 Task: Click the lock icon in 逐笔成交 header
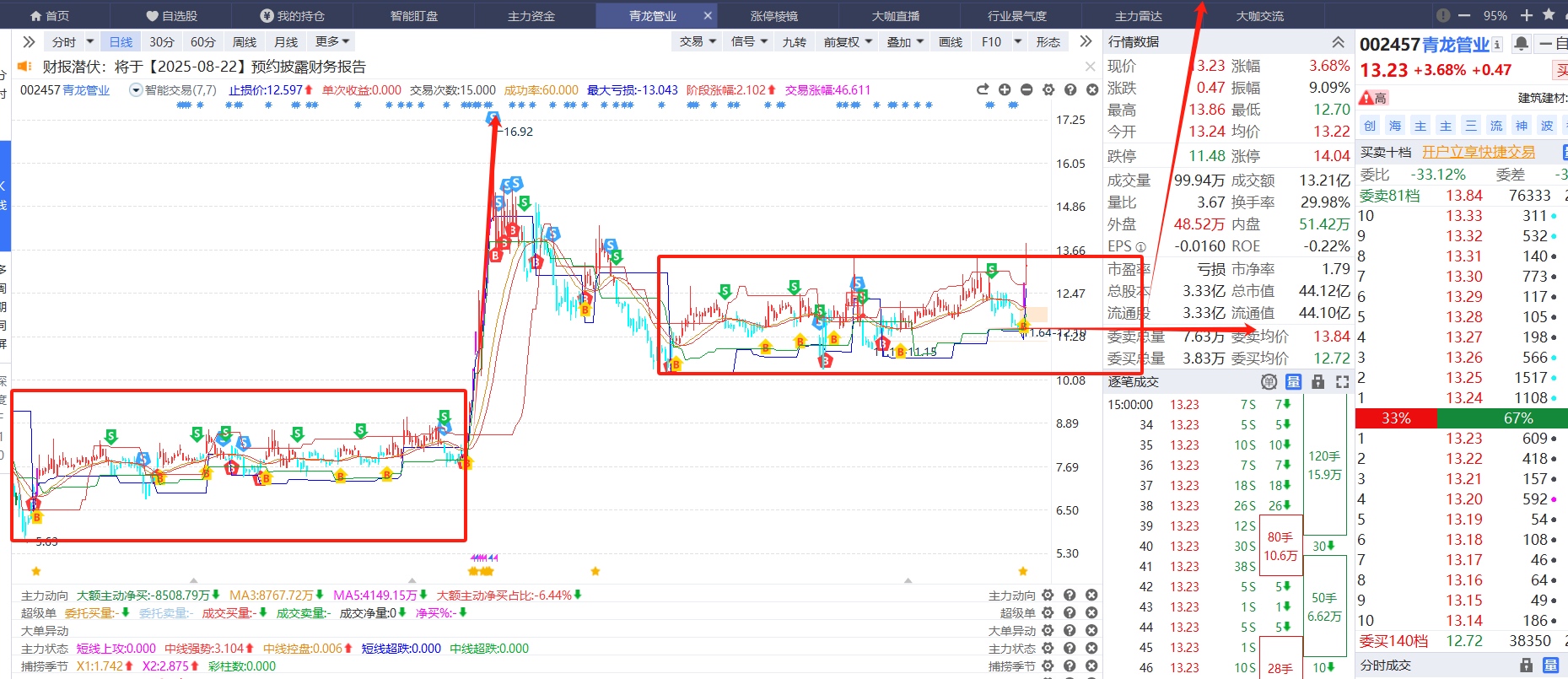[1317, 382]
